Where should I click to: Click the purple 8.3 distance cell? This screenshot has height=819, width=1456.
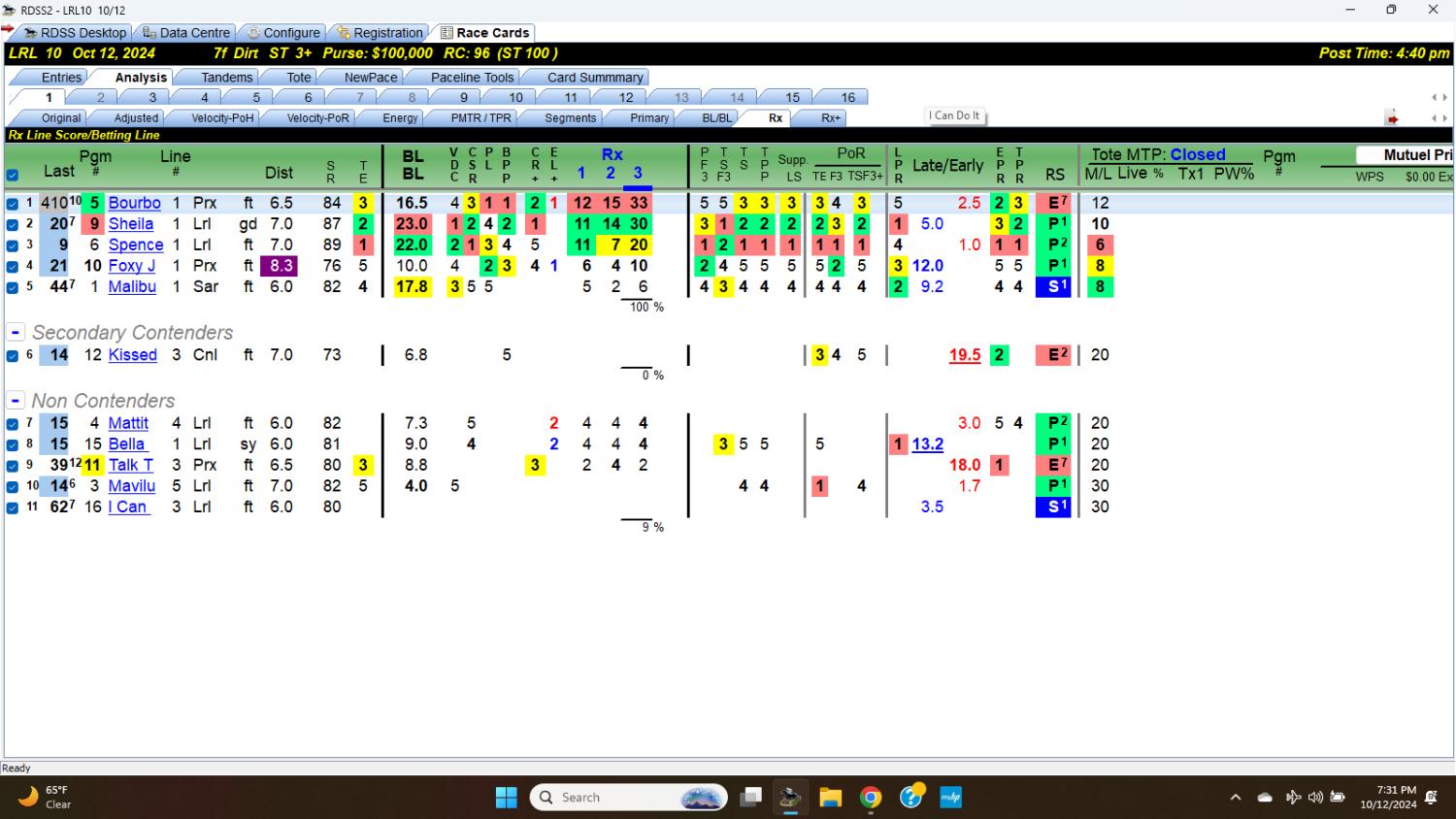(280, 266)
